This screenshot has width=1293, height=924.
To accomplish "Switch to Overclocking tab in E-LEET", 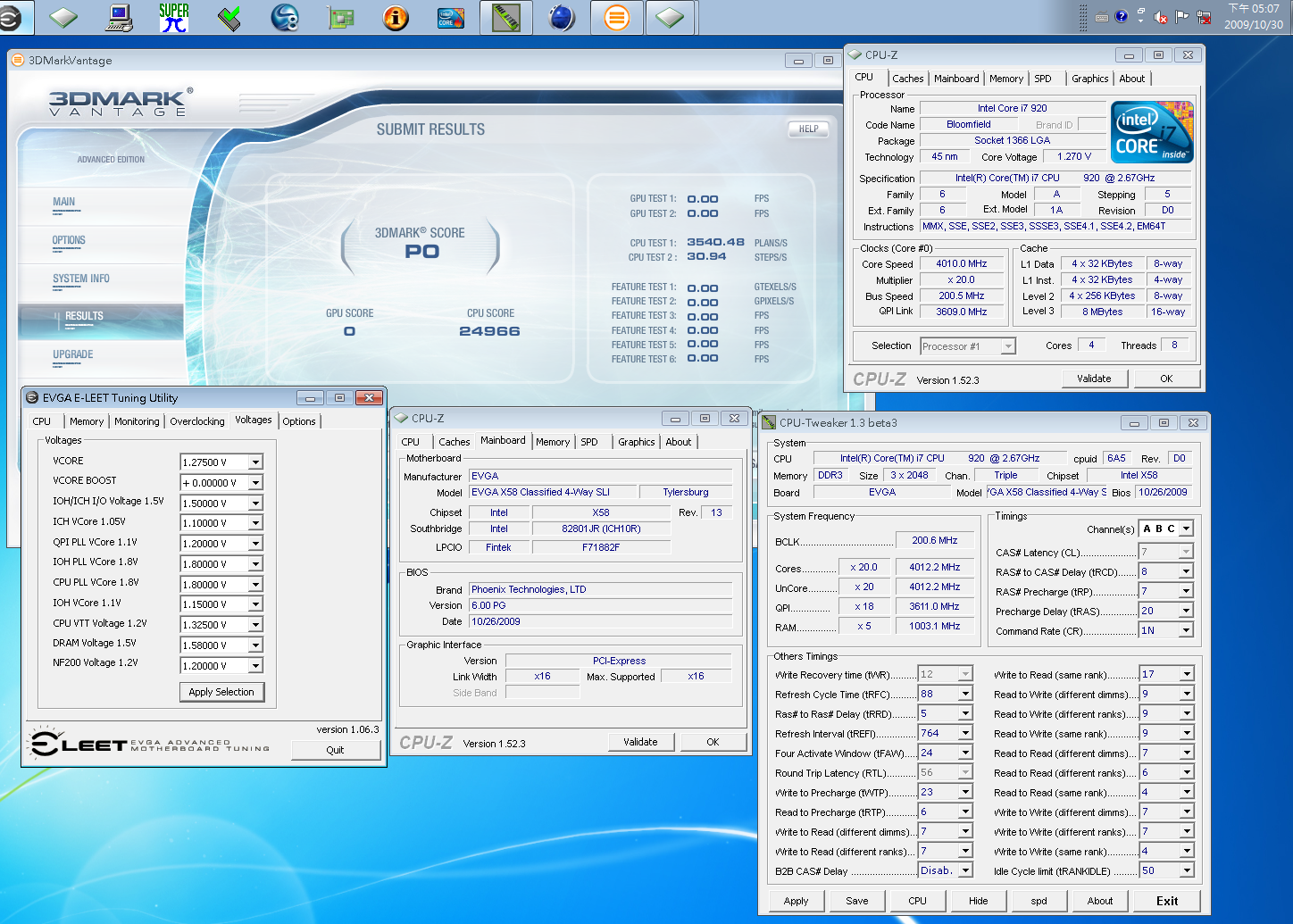I will 197,421.
